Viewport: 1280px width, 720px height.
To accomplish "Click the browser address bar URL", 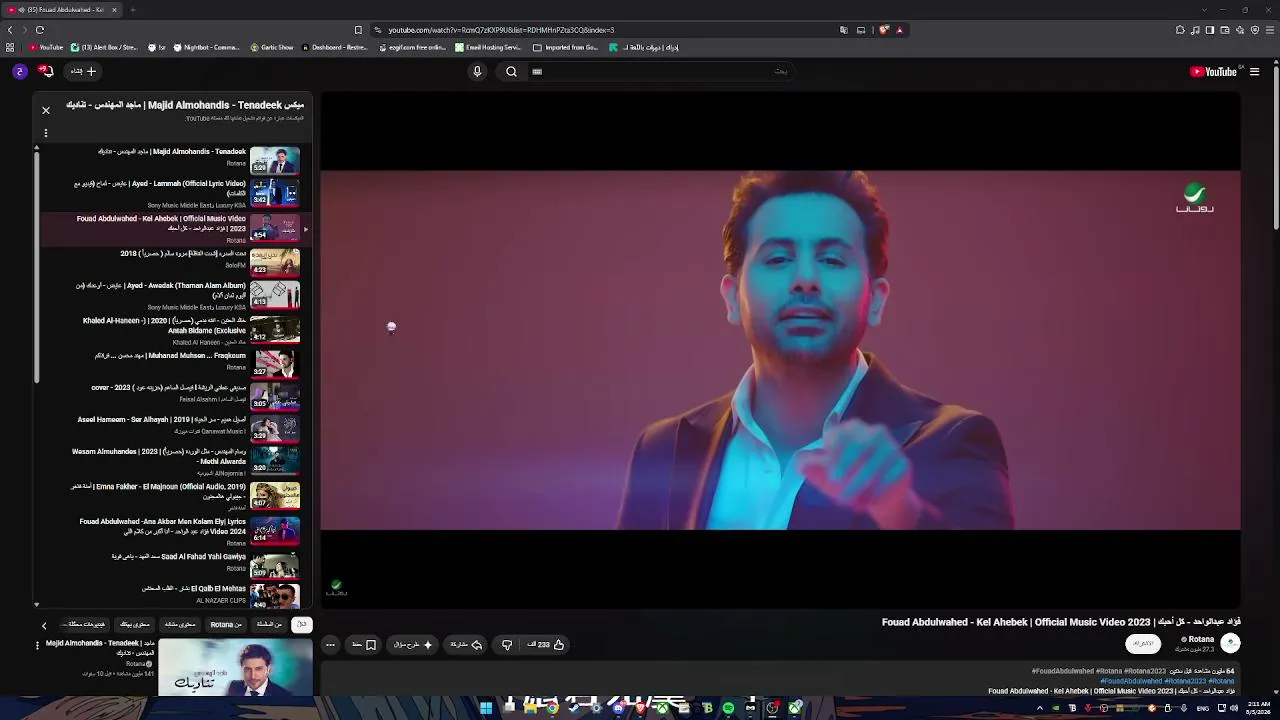I will 502,30.
